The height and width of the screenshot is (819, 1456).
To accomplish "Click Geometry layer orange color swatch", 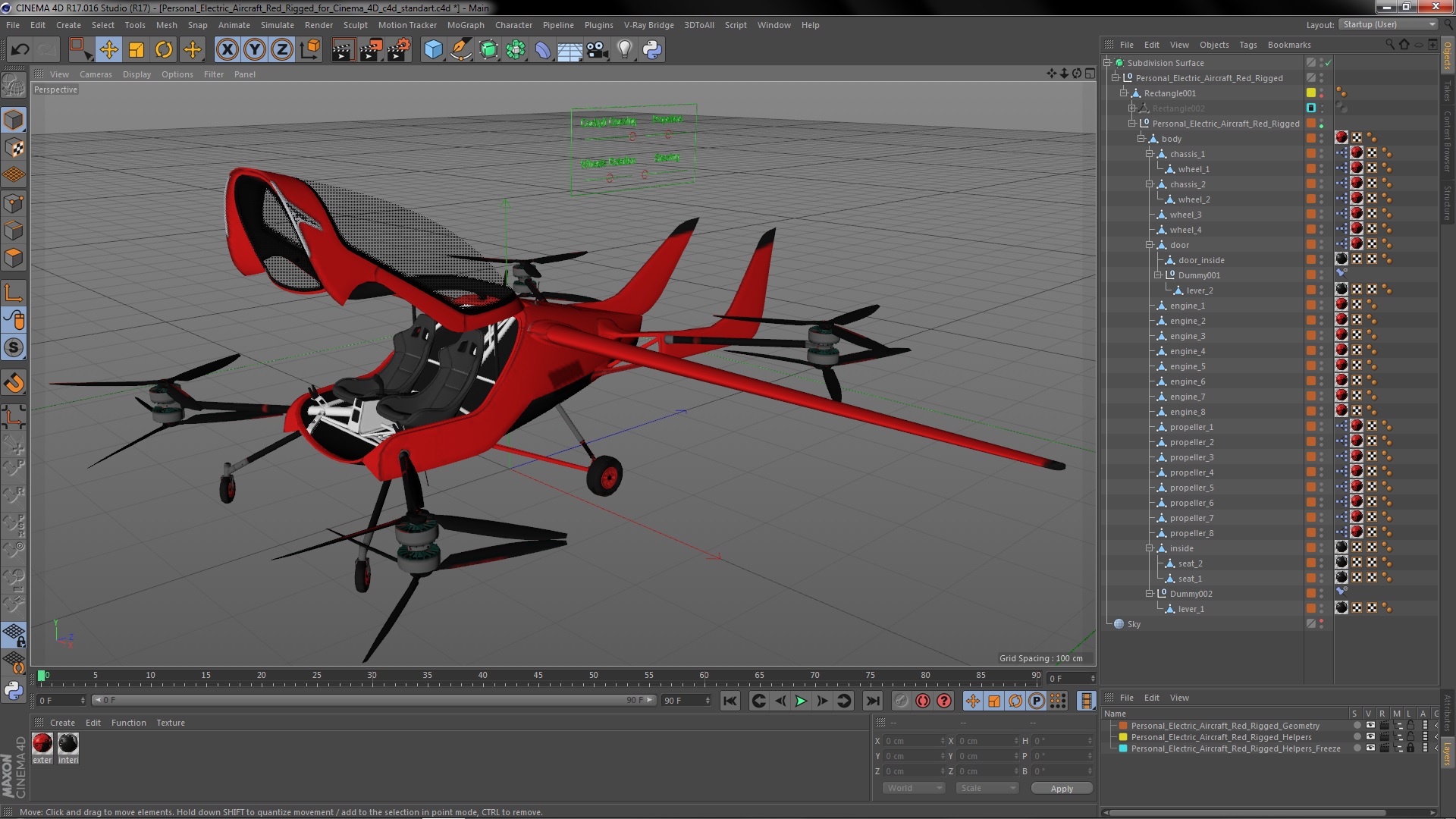I will click(x=1123, y=726).
